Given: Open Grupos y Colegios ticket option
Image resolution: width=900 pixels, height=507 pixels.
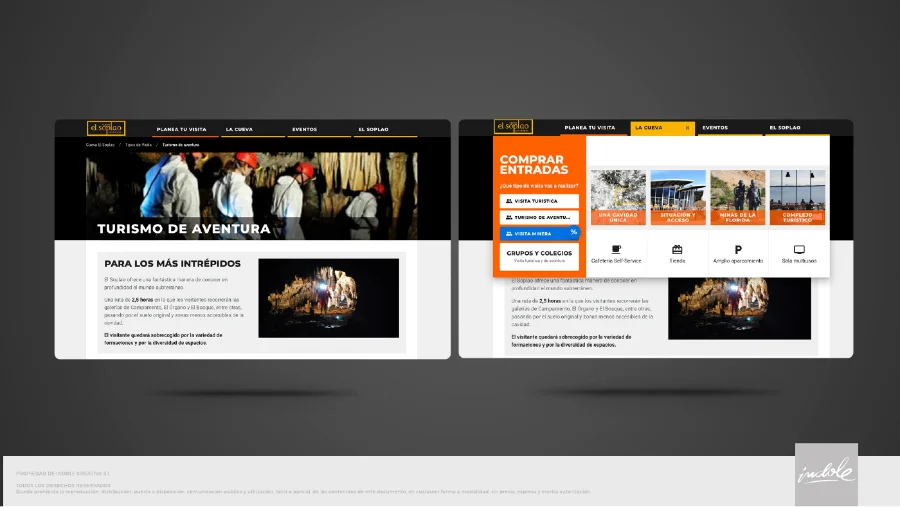Looking at the screenshot, I should click(539, 256).
